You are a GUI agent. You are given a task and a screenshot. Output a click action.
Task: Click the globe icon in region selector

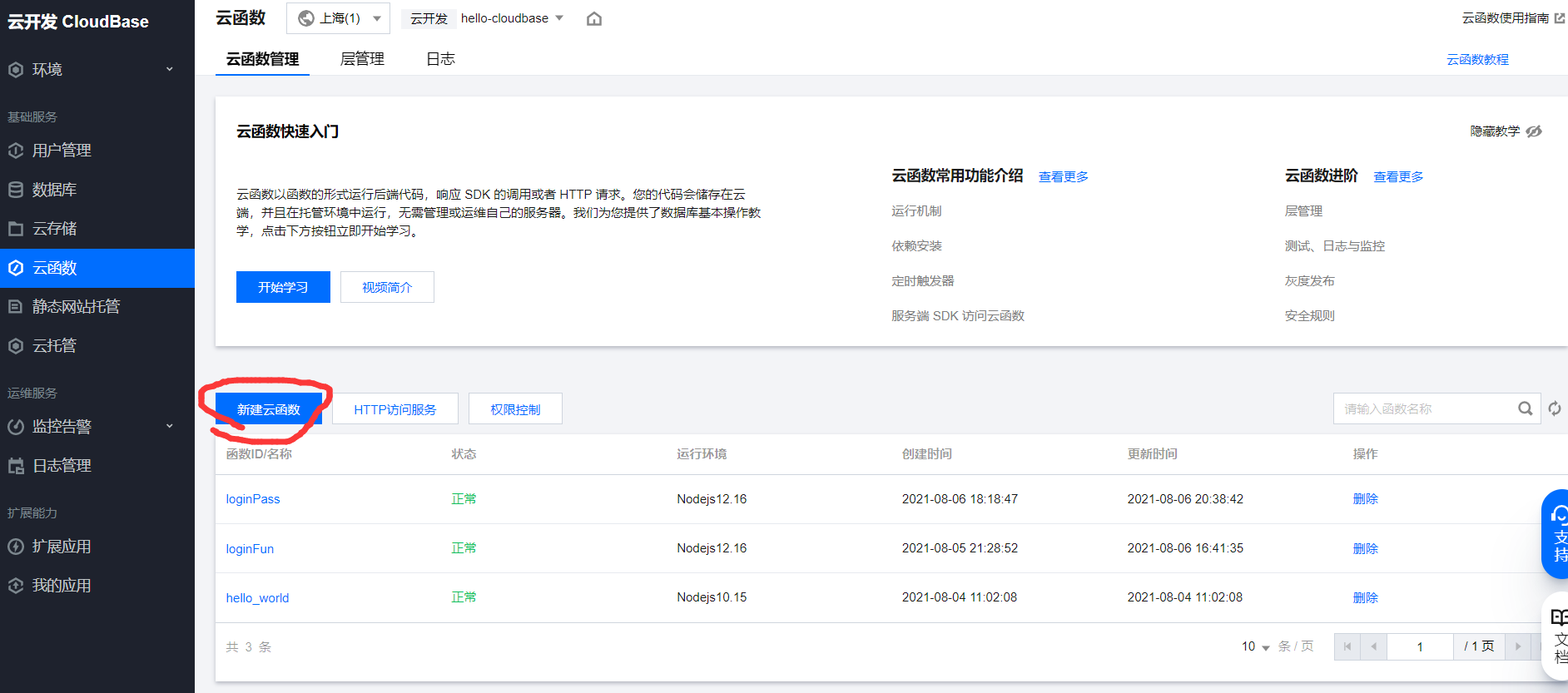pos(306,18)
